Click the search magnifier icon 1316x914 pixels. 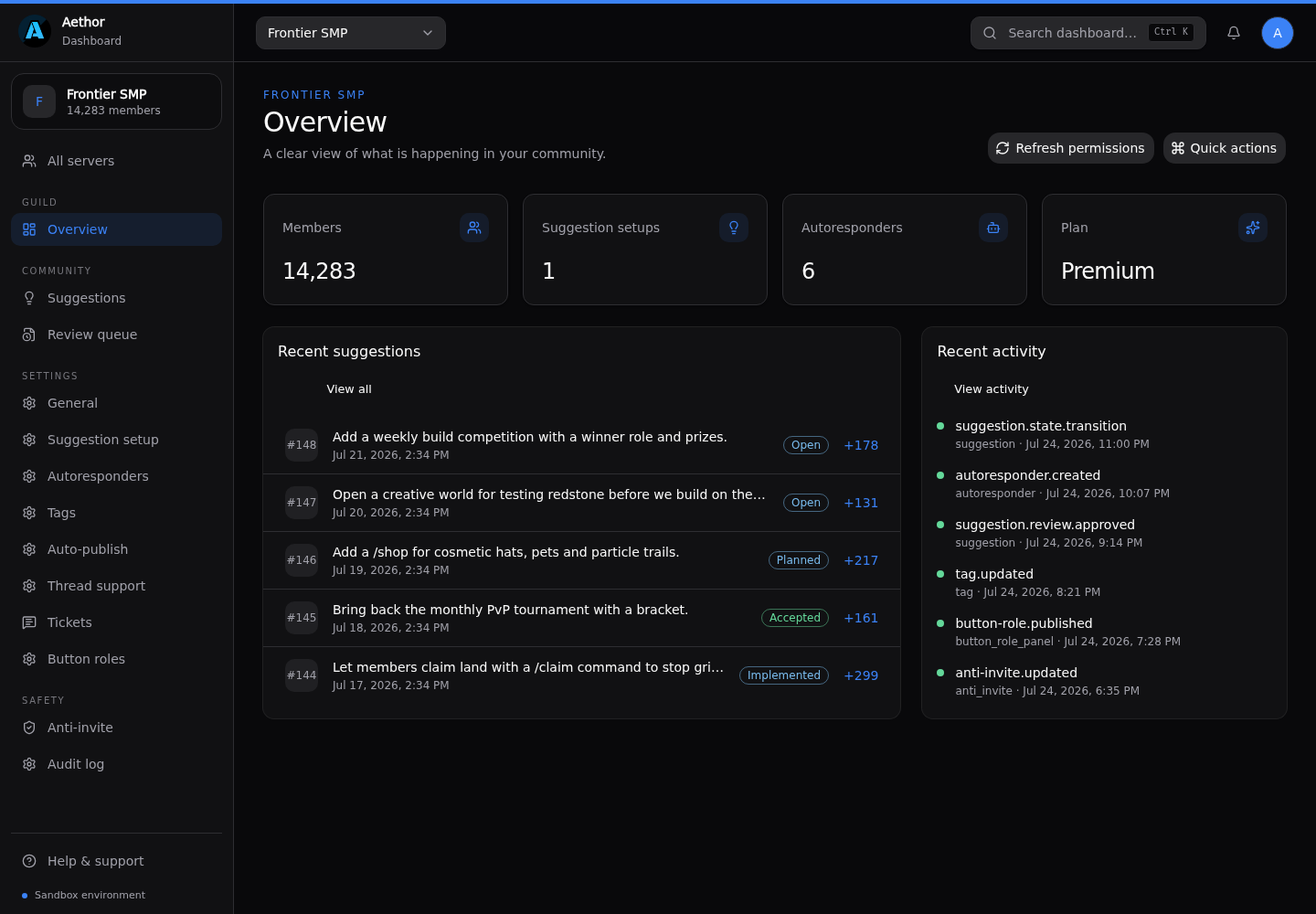(990, 33)
